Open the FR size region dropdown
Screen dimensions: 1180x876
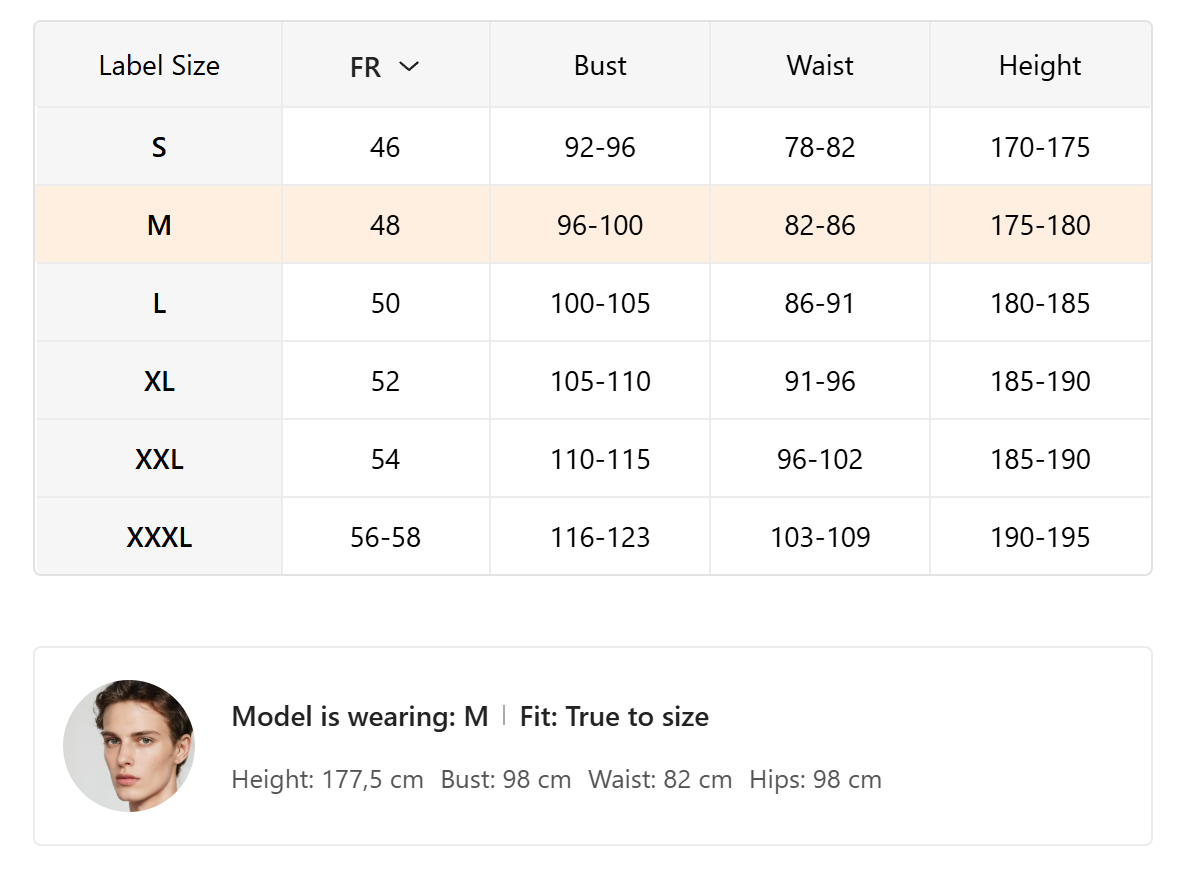(x=385, y=67)
